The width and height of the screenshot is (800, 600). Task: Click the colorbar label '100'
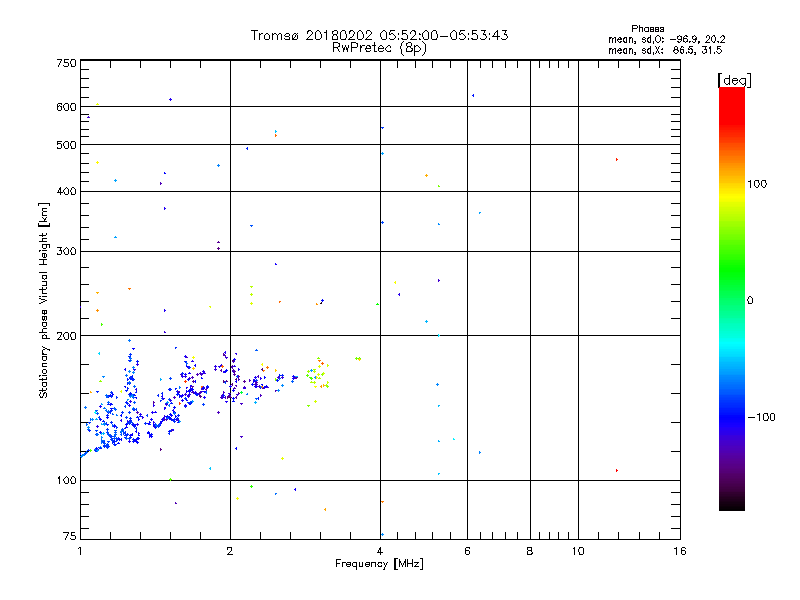pos(757,184)
